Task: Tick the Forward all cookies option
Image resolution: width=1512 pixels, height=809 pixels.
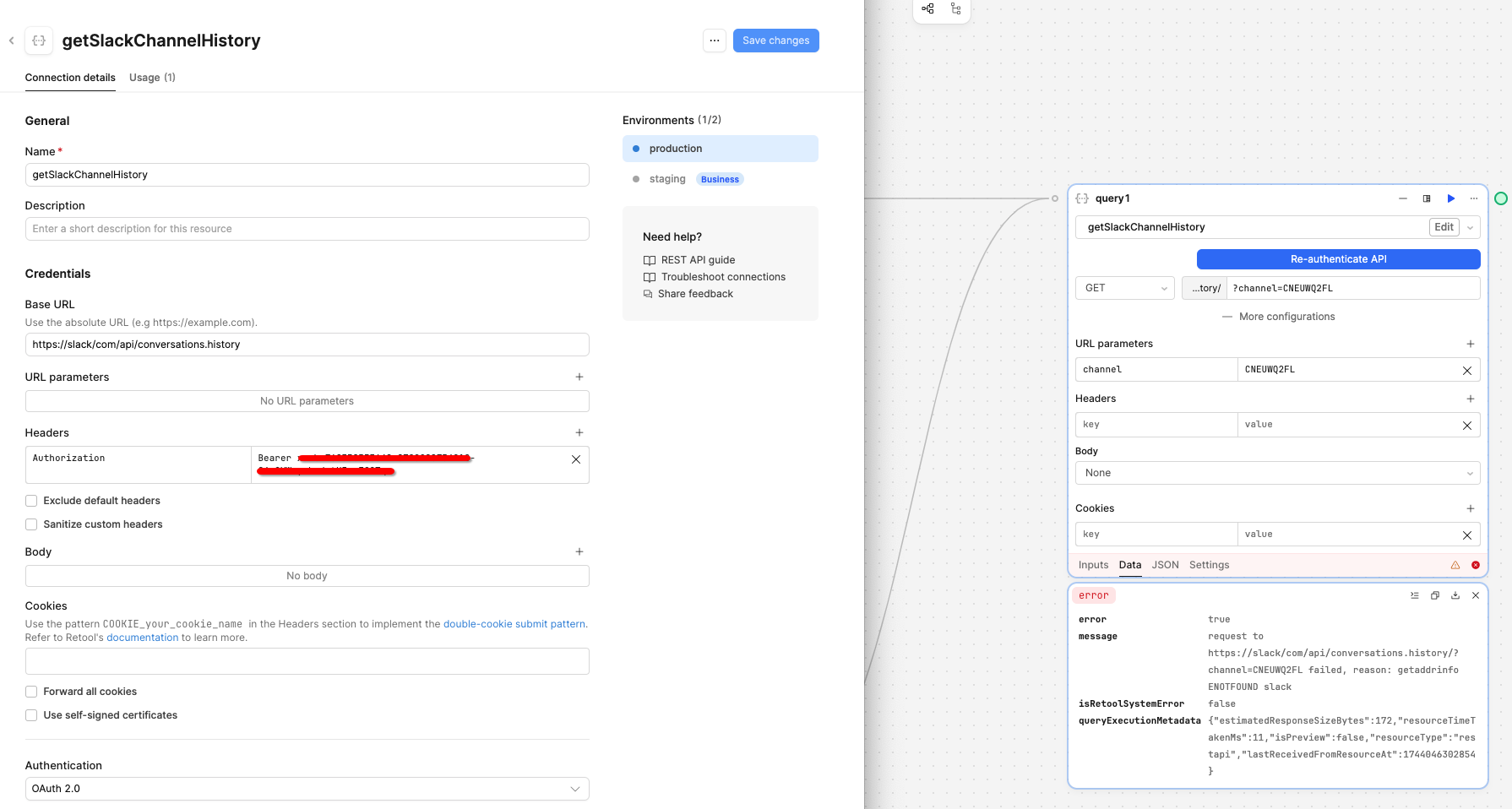Action: coord(31,692)
